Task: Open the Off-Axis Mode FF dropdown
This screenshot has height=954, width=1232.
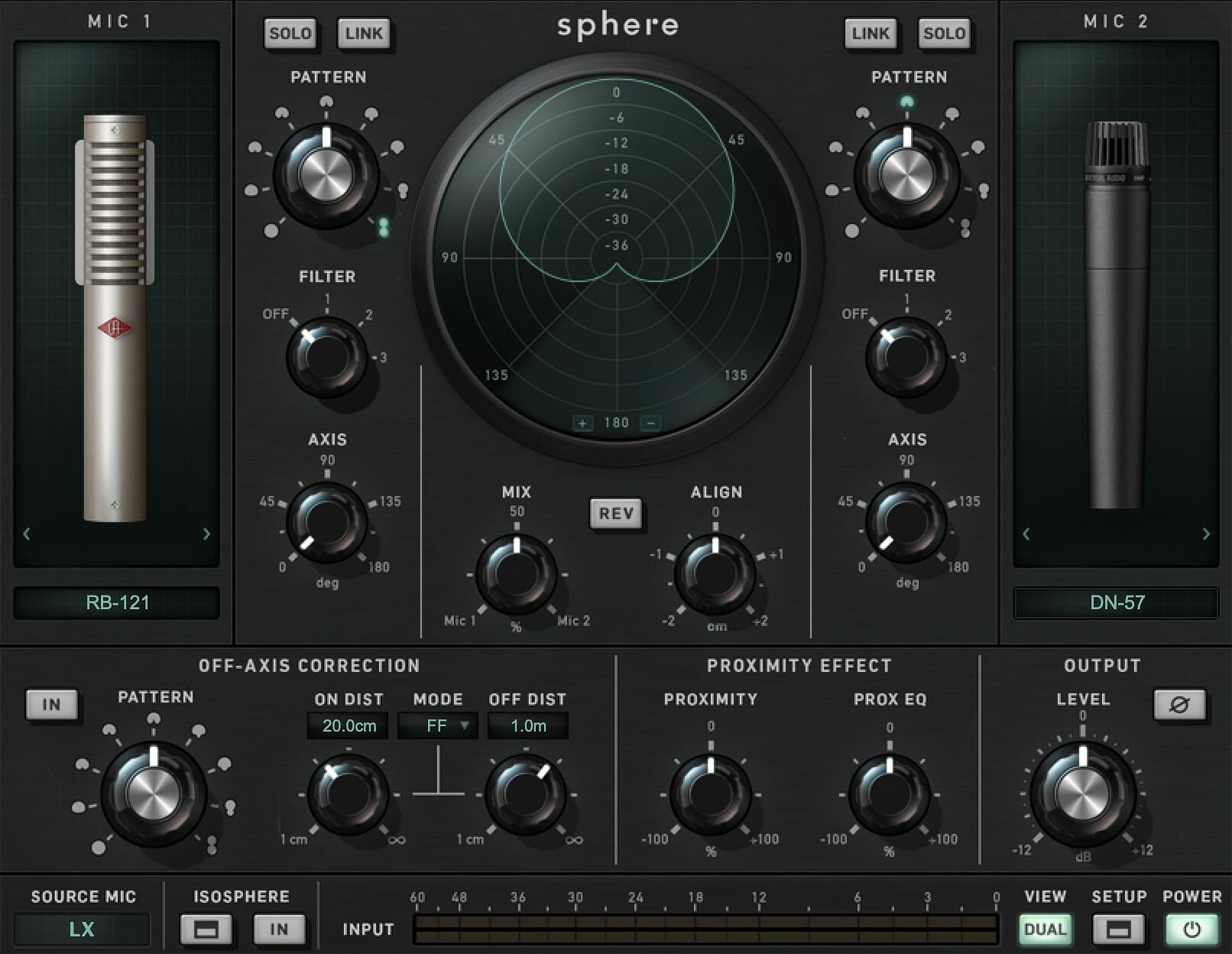Action: pyautogui.click(x=438, y=725)
